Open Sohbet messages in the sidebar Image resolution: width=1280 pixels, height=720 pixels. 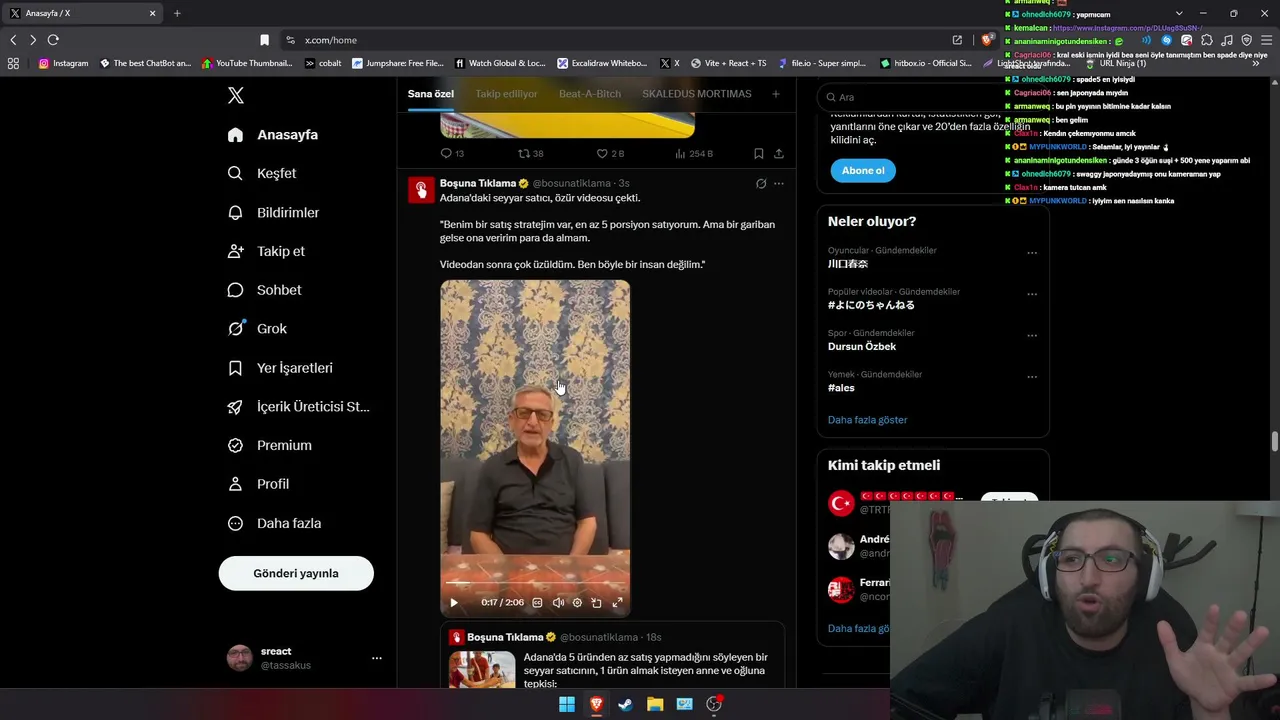pos(264,290)
